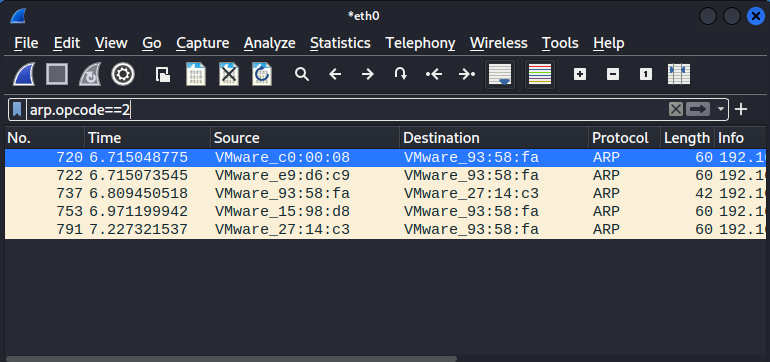
Task: Reload this capture file
Action: coord(262,75)
